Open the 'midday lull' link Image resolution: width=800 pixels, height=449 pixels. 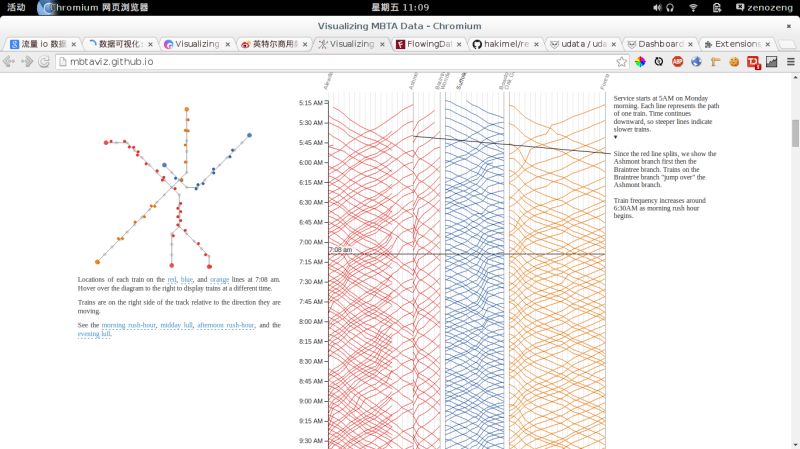coord(177,325)
